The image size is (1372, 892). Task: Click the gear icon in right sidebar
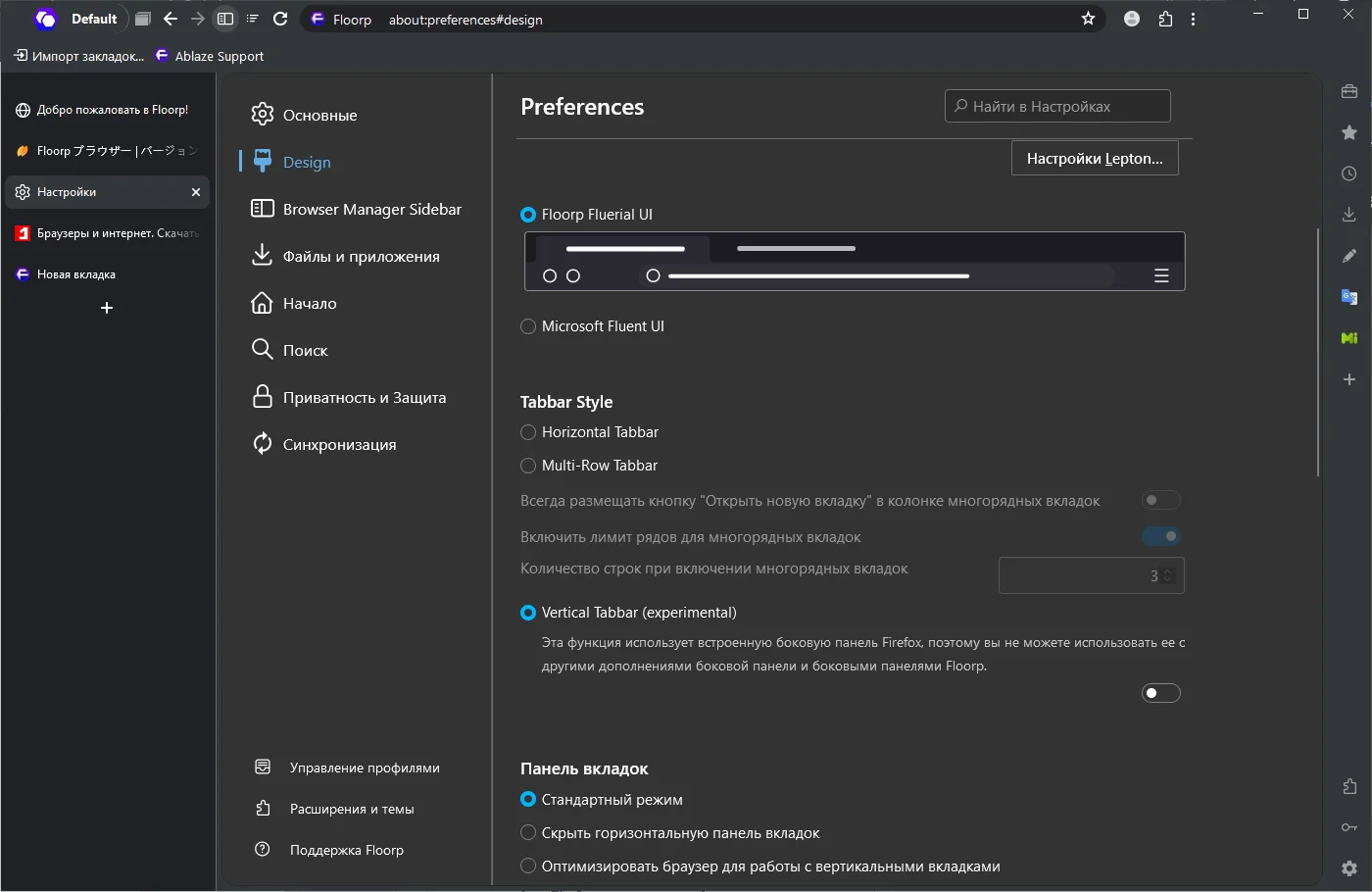coord(1349,868)
